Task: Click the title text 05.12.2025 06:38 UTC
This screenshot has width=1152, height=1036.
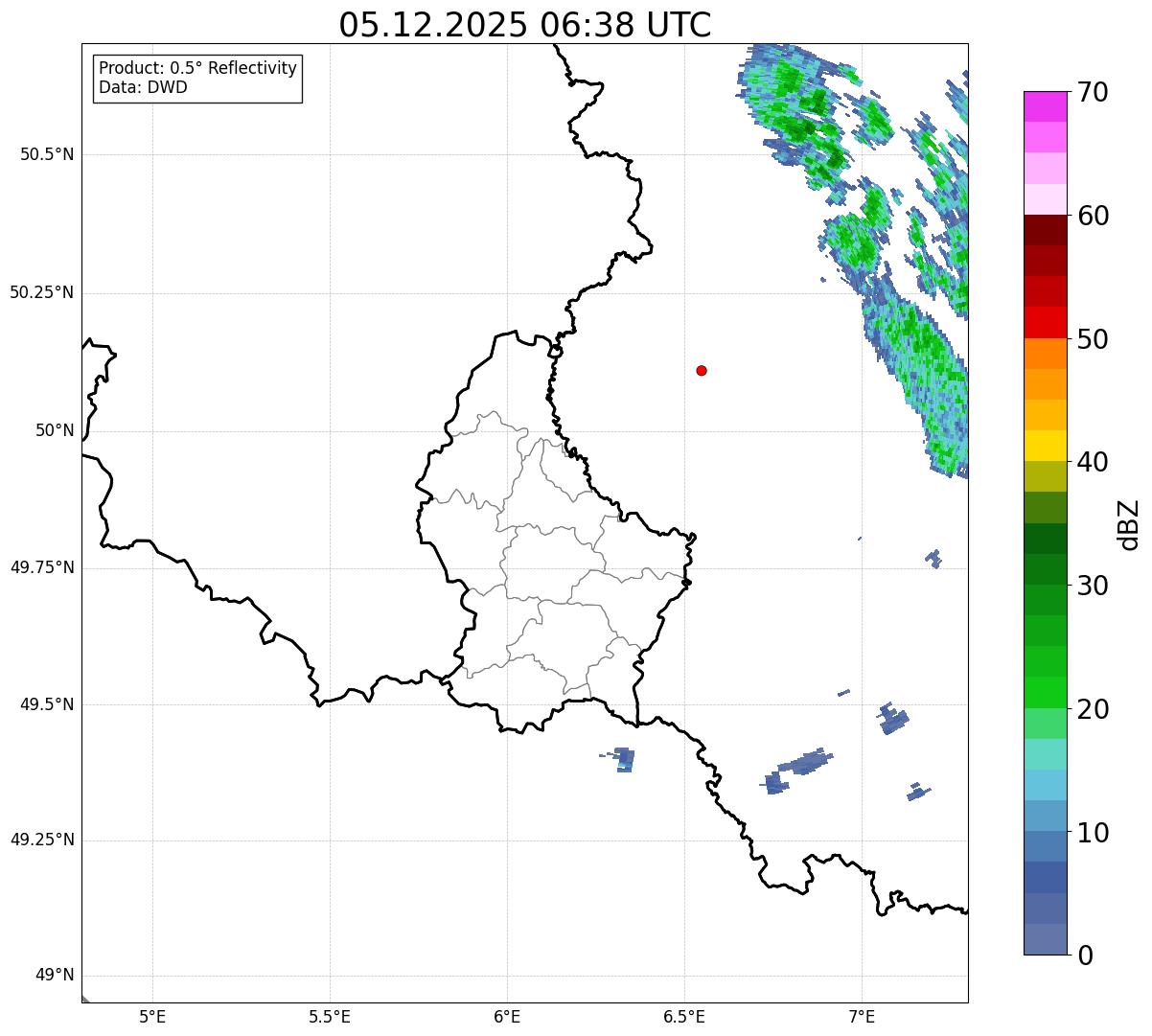Action: tap(525, 25)
